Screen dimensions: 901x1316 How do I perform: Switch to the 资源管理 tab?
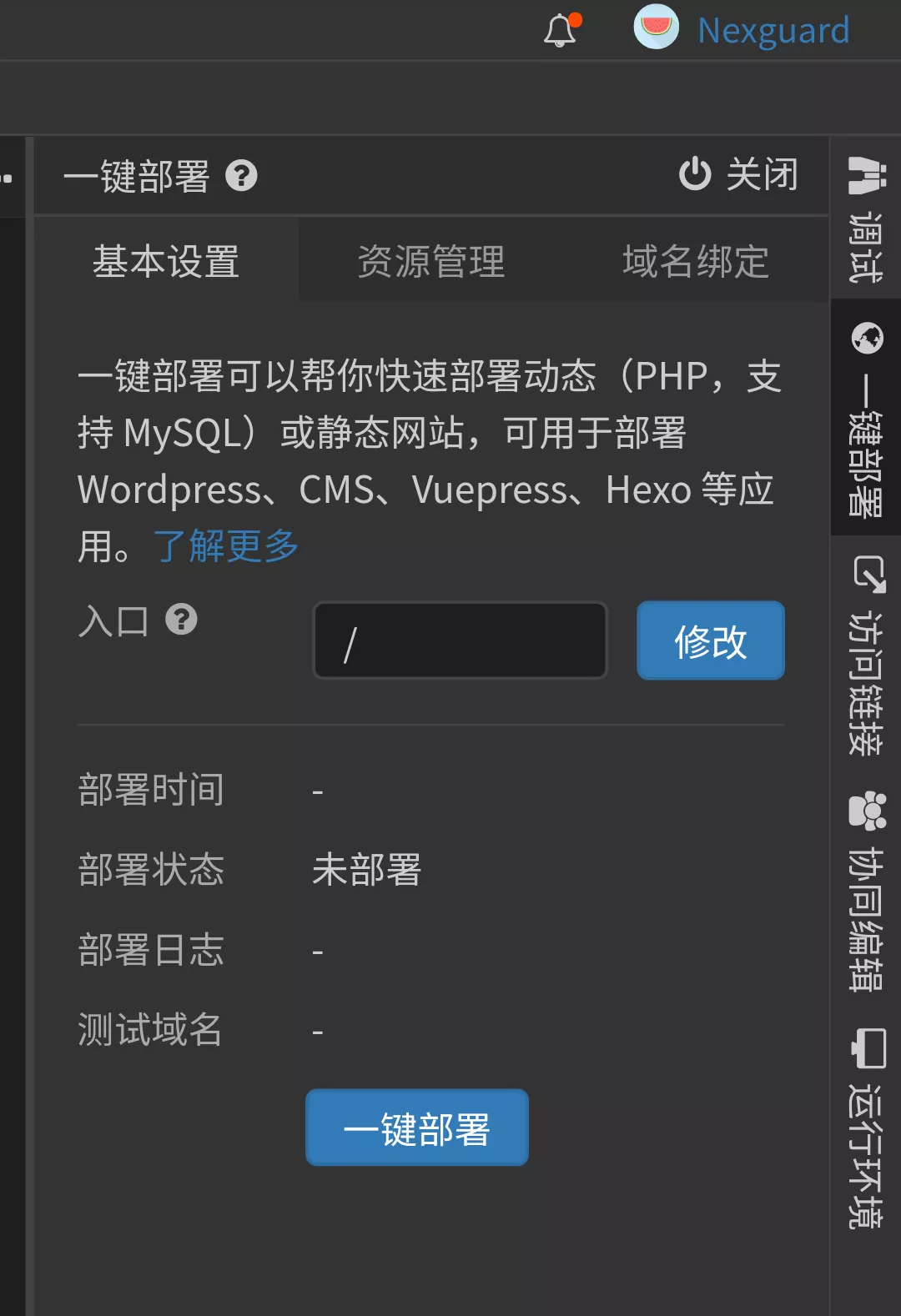(431, 261)
